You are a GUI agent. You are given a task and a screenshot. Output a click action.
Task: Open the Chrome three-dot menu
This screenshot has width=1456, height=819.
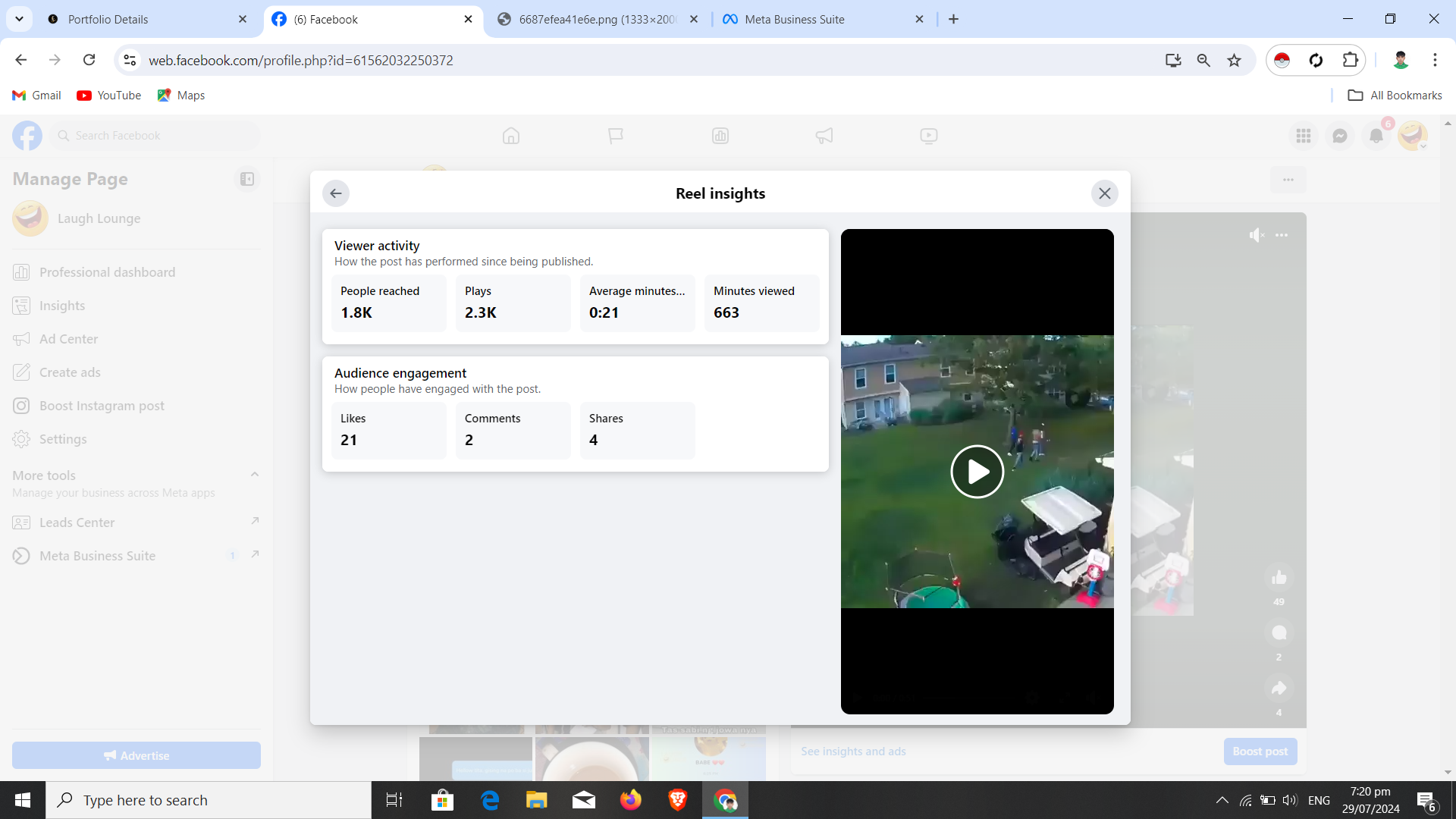(x=1435, y=60)
